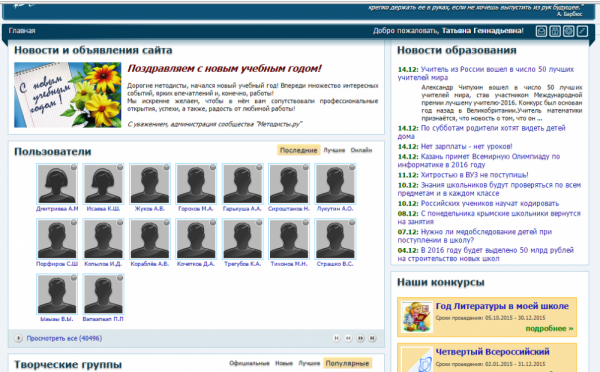
Task: Click подробнее » under Год Литературы
Action: pos(549,328)
